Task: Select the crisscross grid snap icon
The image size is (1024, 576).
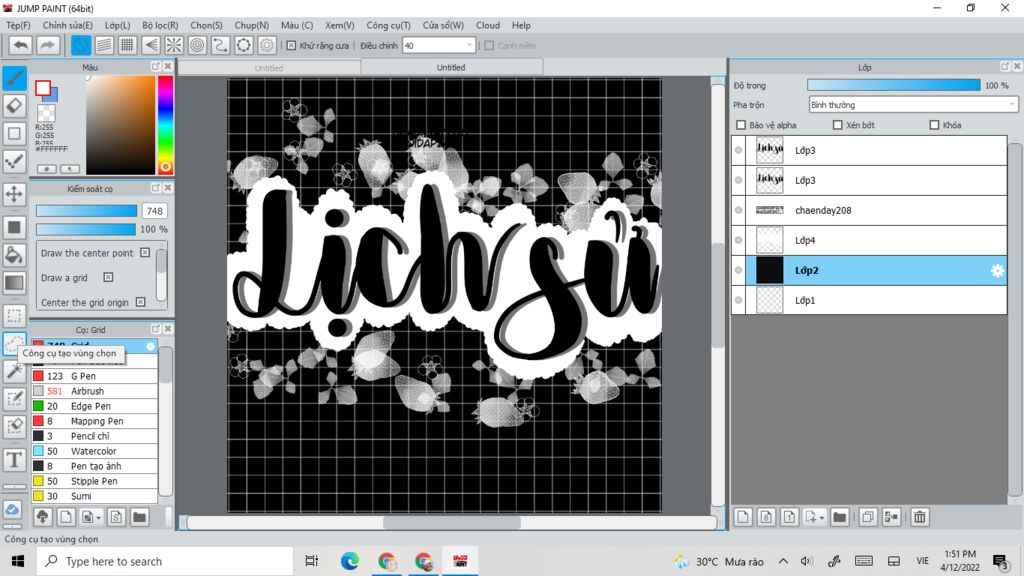Action: (127, 45)
